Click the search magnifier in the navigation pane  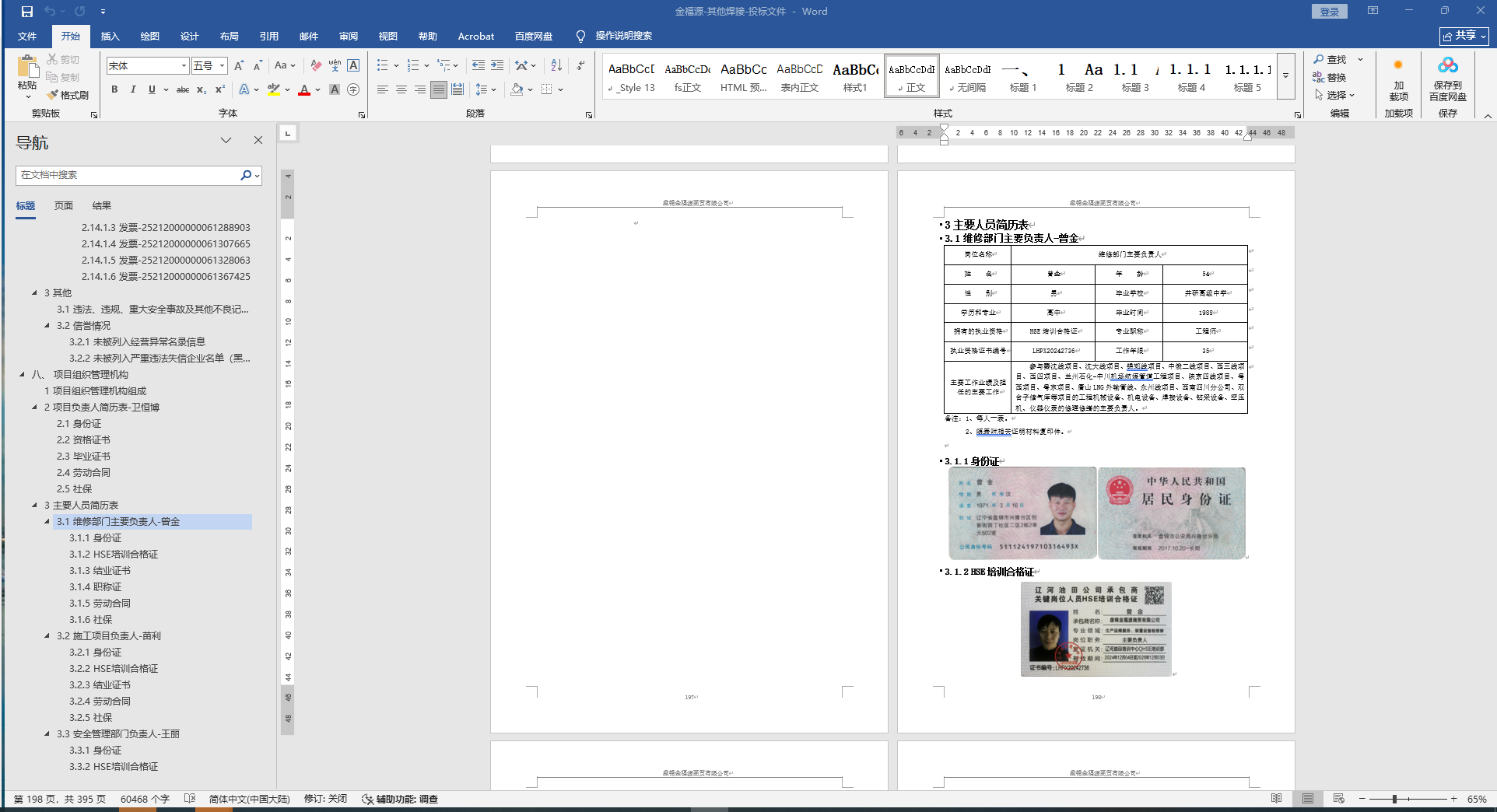[x=246, y=175]
